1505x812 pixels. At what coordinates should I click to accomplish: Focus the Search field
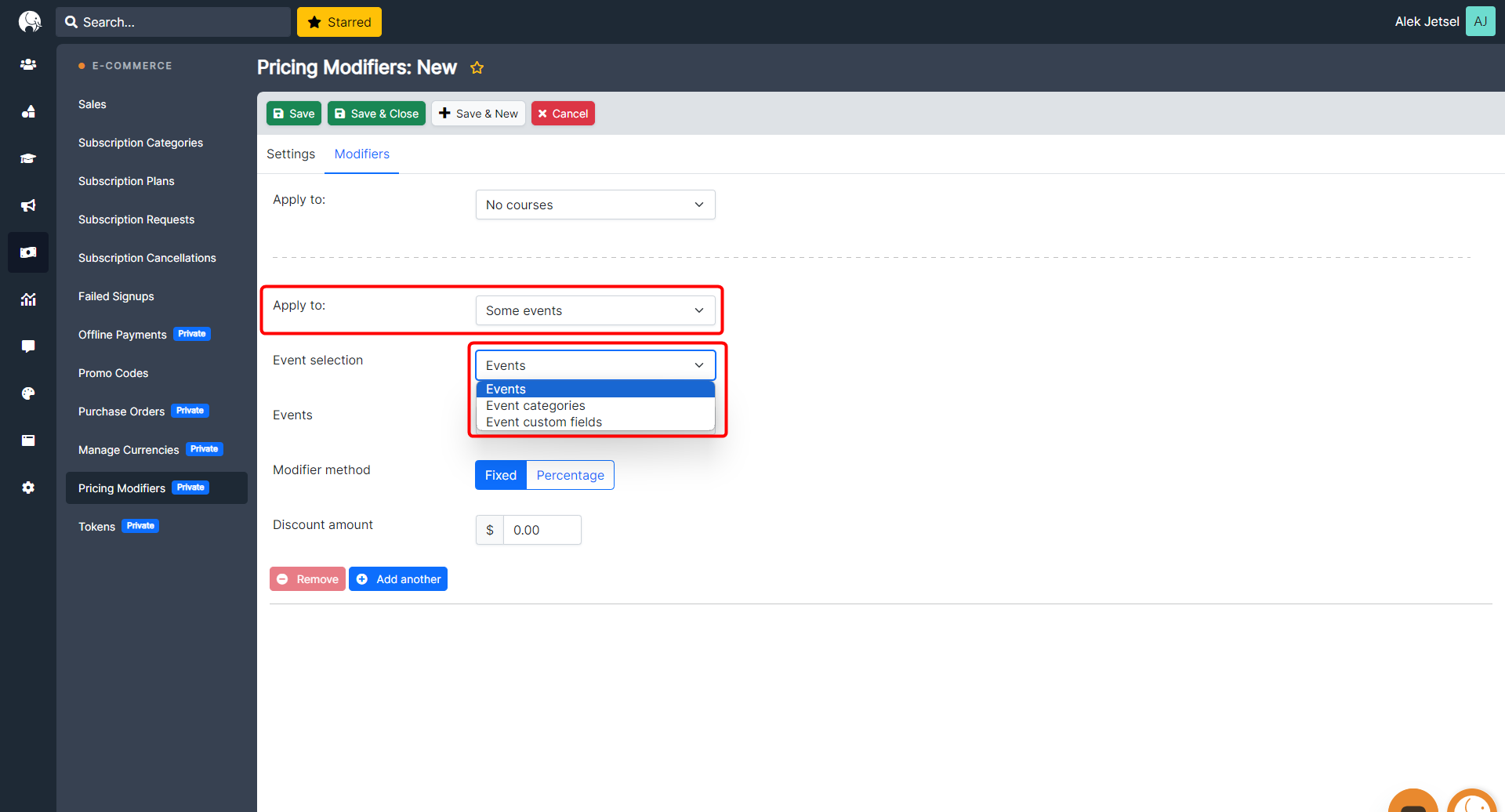pos(173,22)
